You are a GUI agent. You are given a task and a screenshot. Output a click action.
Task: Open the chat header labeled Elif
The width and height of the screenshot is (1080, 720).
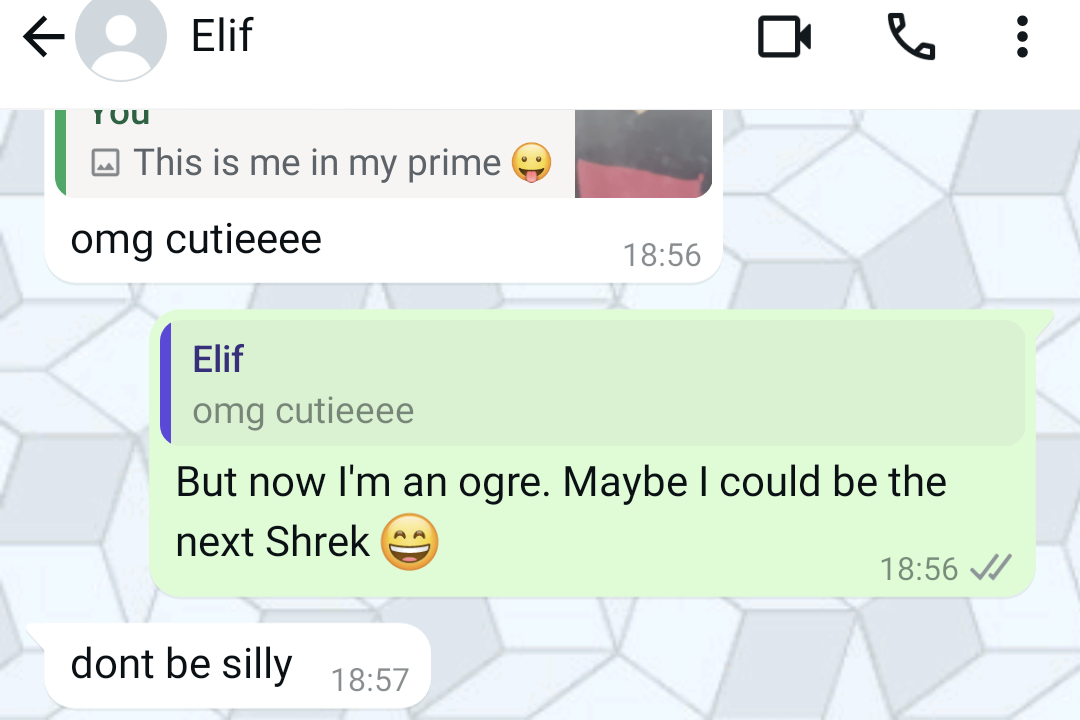pos(220,36)
